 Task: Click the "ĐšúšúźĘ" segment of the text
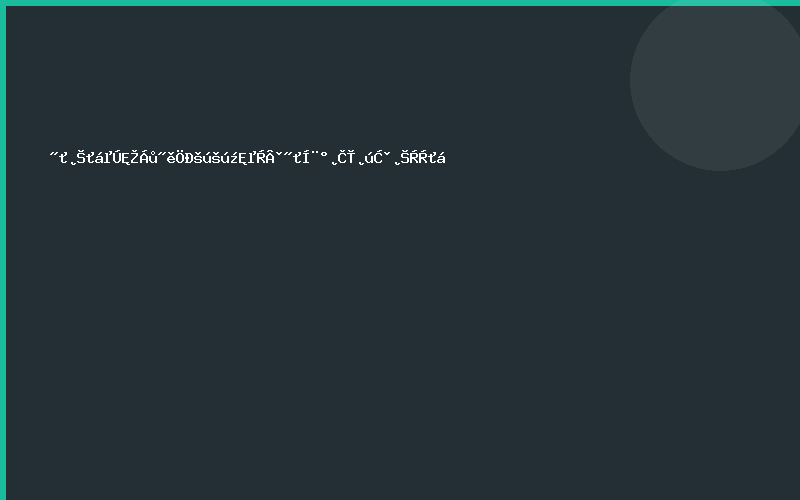(212, 157)
